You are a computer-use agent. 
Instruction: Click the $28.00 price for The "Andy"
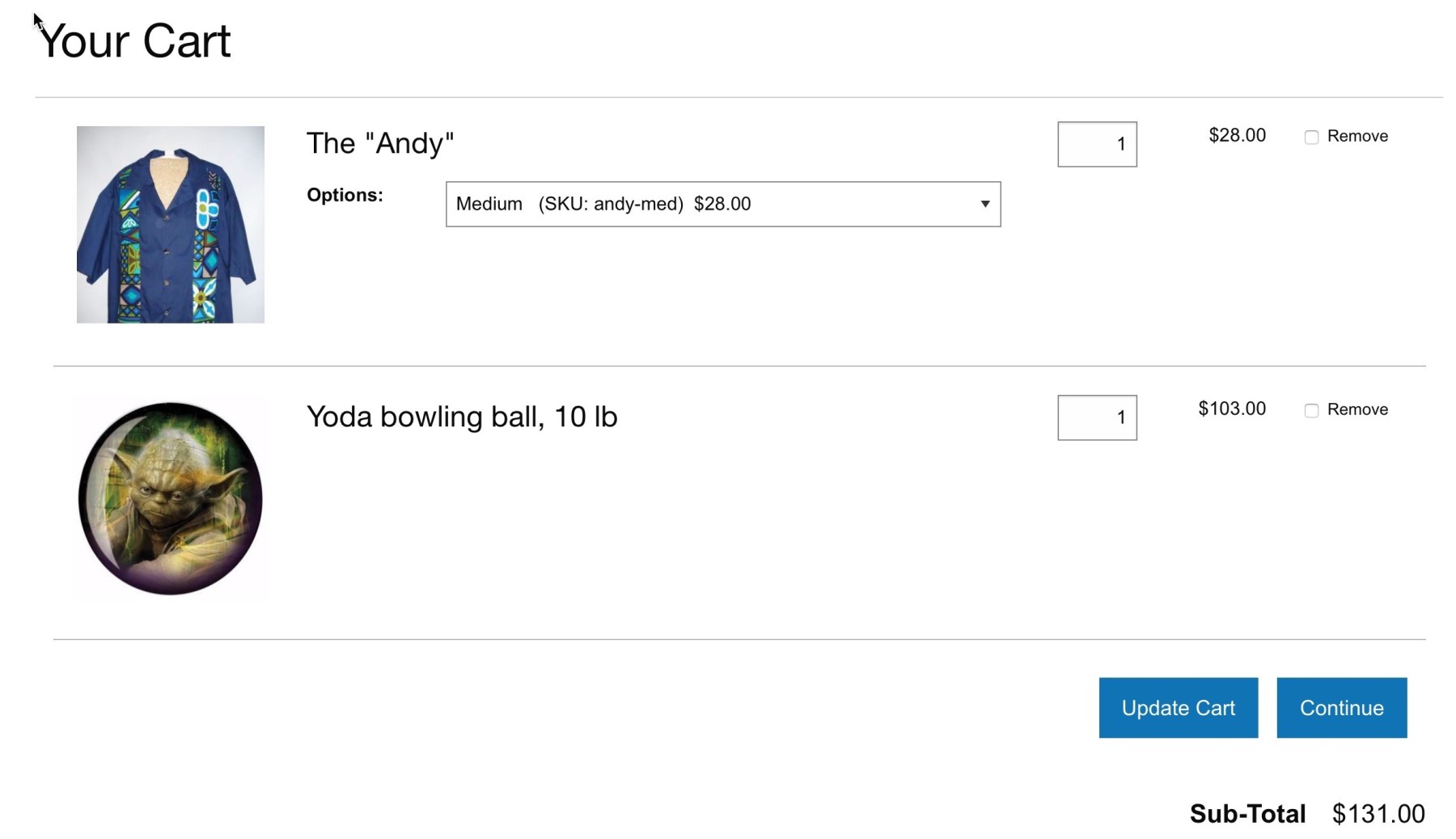click(1237, 135)
